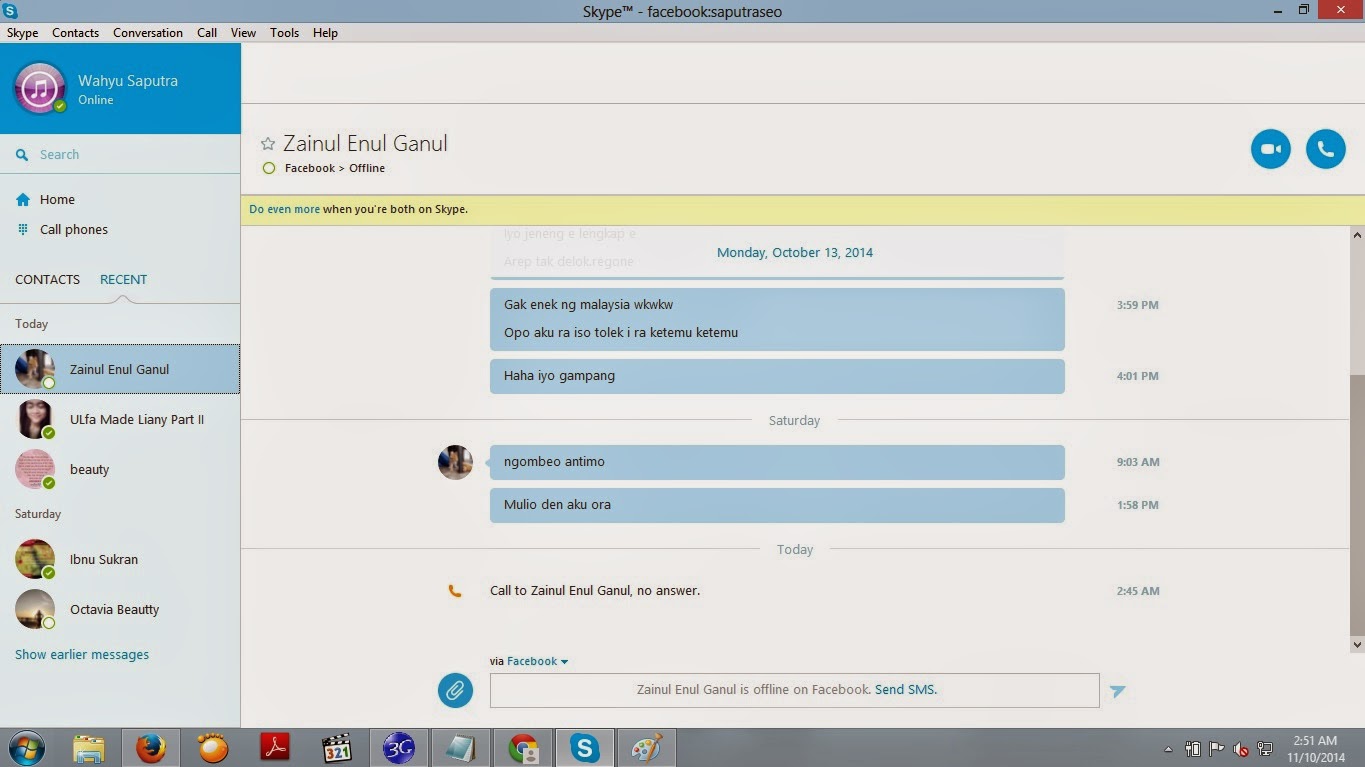Click into the Search field

(120, 155)
